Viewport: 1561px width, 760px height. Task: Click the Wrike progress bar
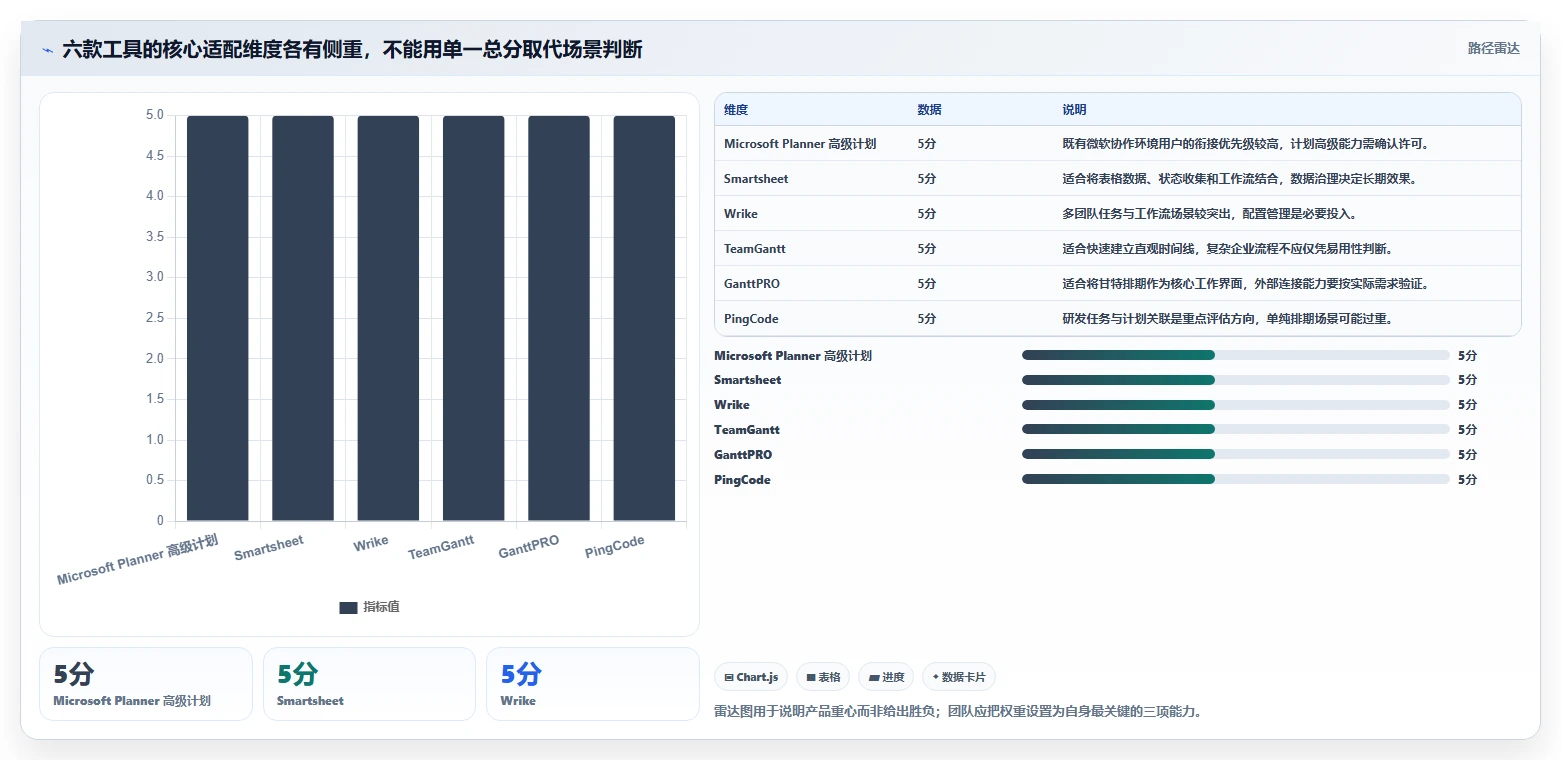[1236, 405]
